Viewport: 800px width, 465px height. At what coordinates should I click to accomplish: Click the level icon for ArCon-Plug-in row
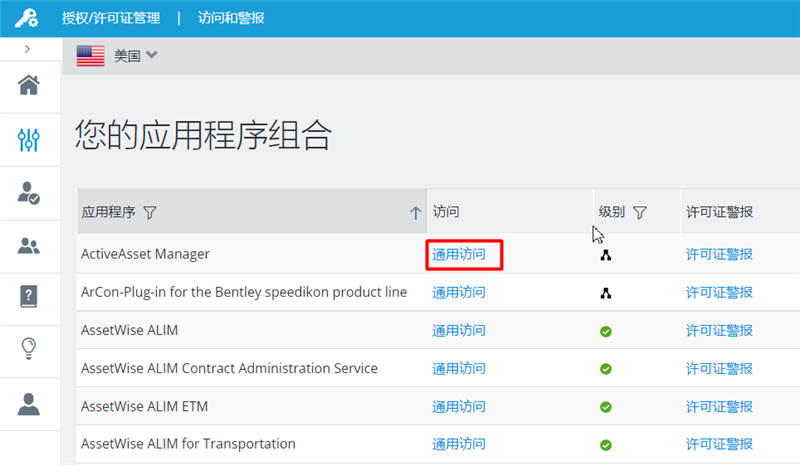[x=606, y=293]
